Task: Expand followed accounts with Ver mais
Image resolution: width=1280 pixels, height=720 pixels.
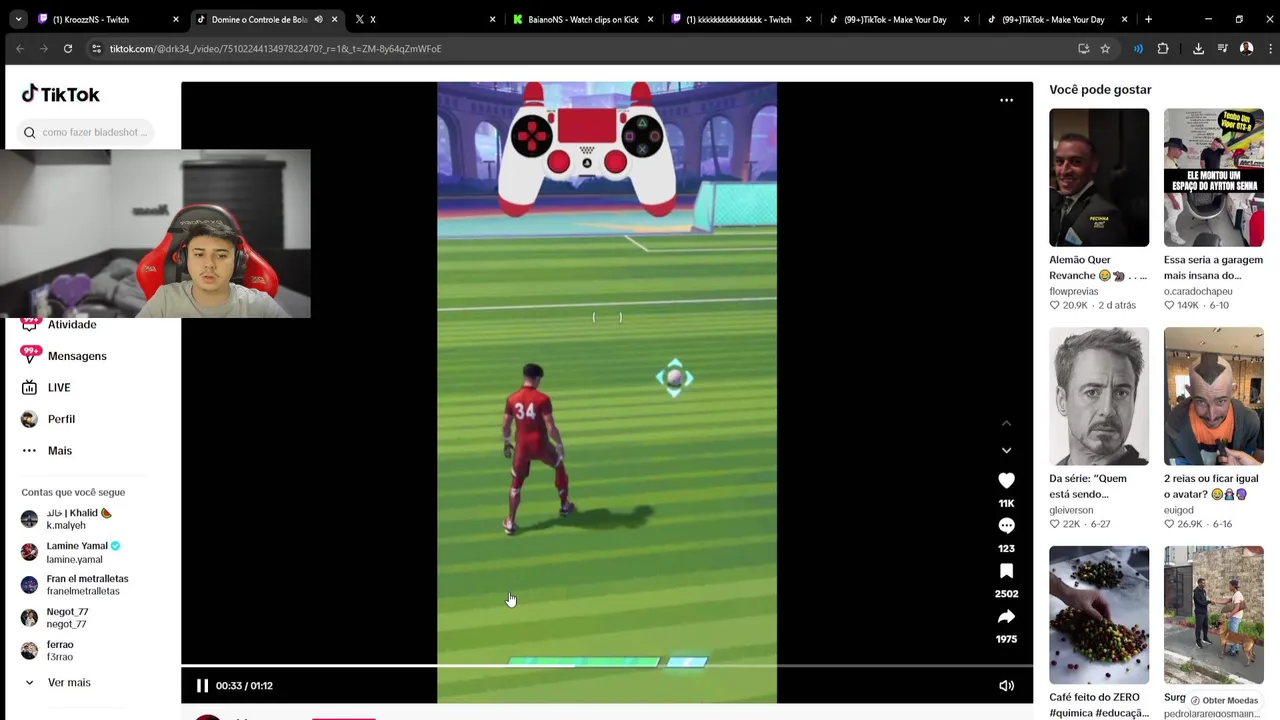Action: tap(69, 682)
